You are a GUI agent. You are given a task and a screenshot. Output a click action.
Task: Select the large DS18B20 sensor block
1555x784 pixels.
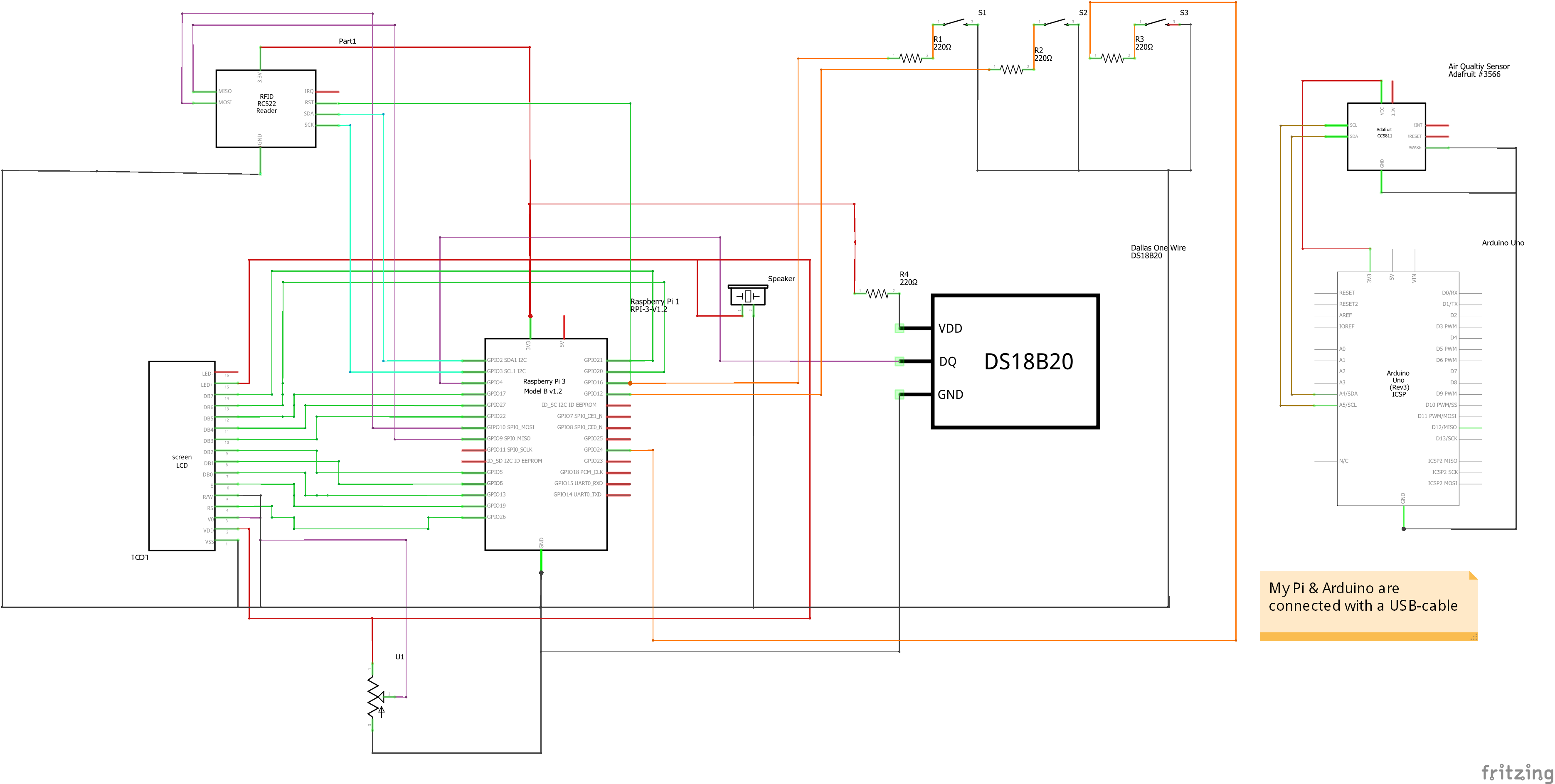click(1015, 361)
